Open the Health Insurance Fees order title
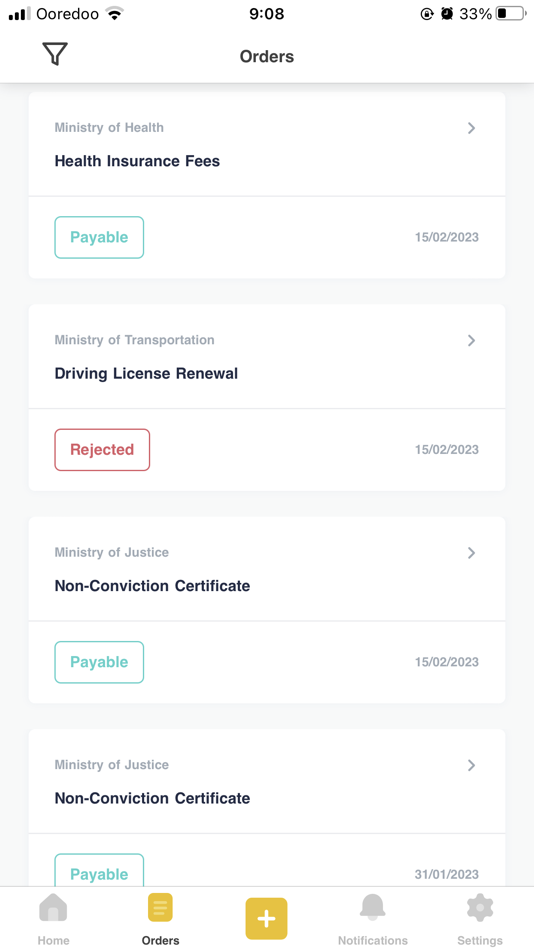This screenshot has width=534, height=950. click(x=137, y=161)
